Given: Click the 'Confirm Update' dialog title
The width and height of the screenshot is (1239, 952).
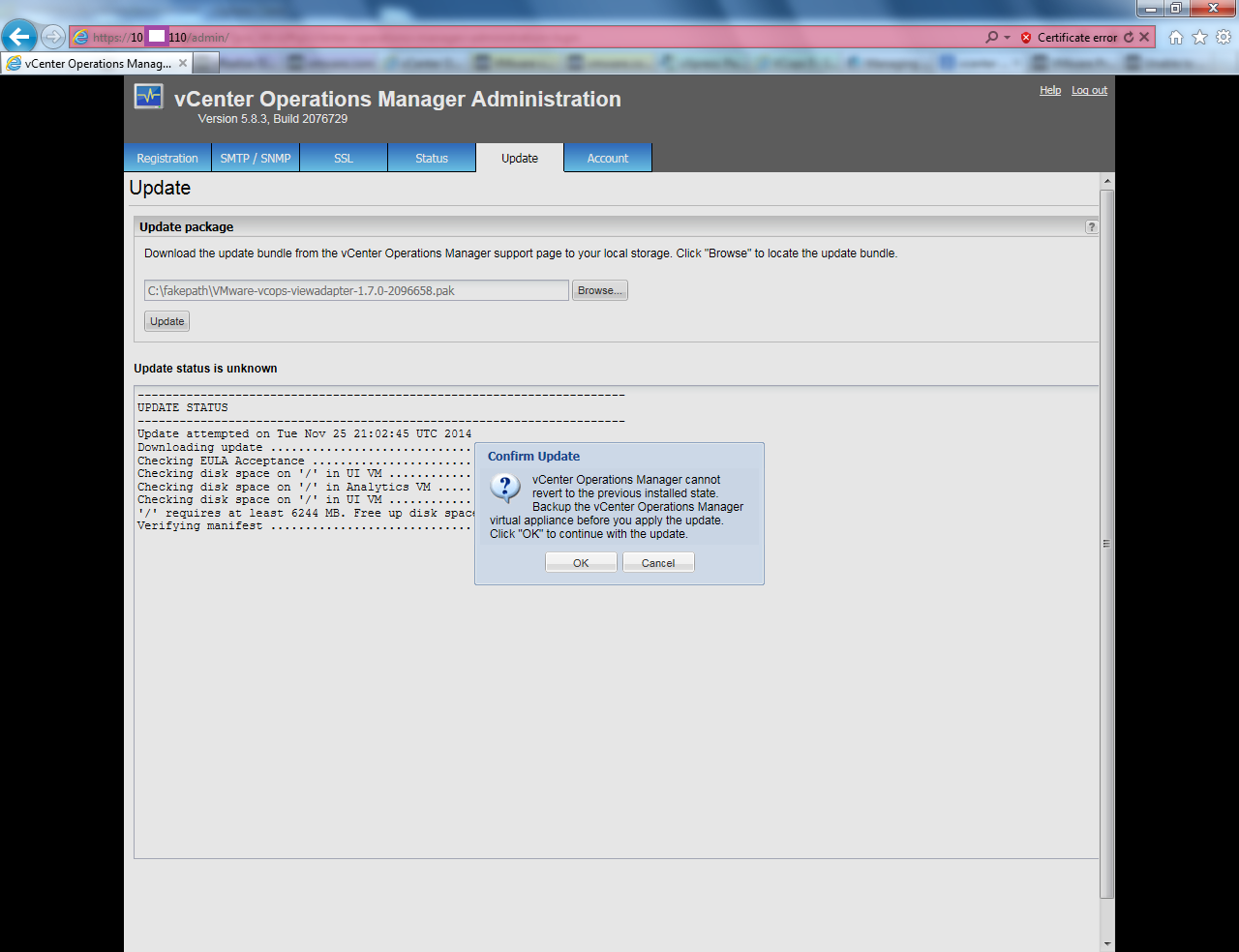Looking at the screenshot, I should coord(533,457).
